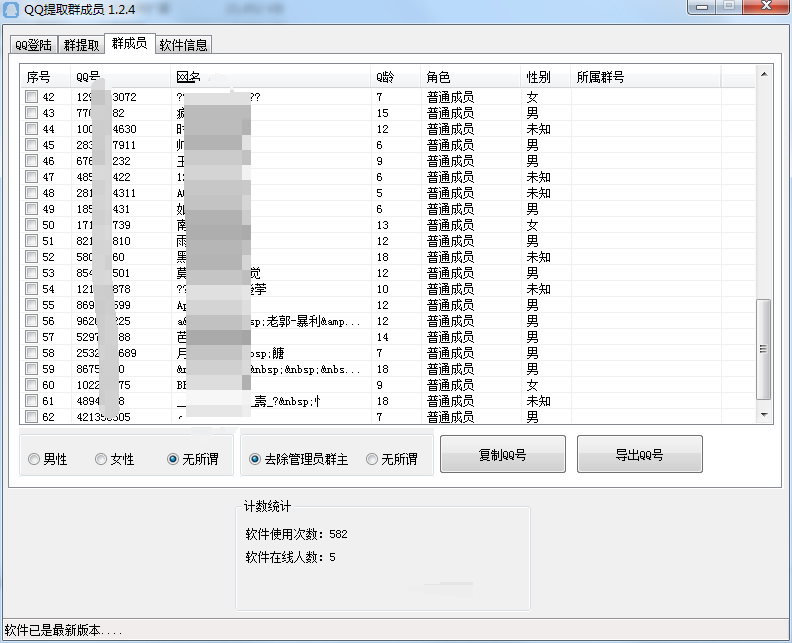Switch to the QQ登陆 tab
792x643 pixels.
click(33, 45)
